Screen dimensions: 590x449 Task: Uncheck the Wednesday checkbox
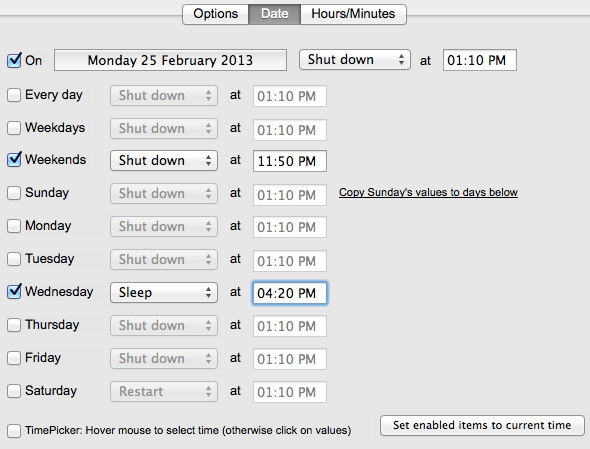[14, 291]
